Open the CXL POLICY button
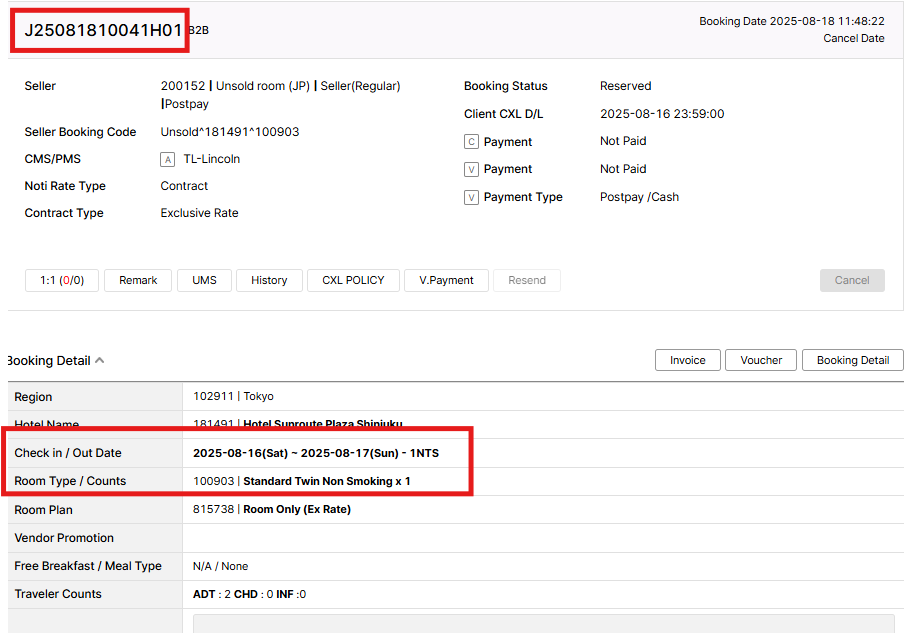 click(353, 281)
